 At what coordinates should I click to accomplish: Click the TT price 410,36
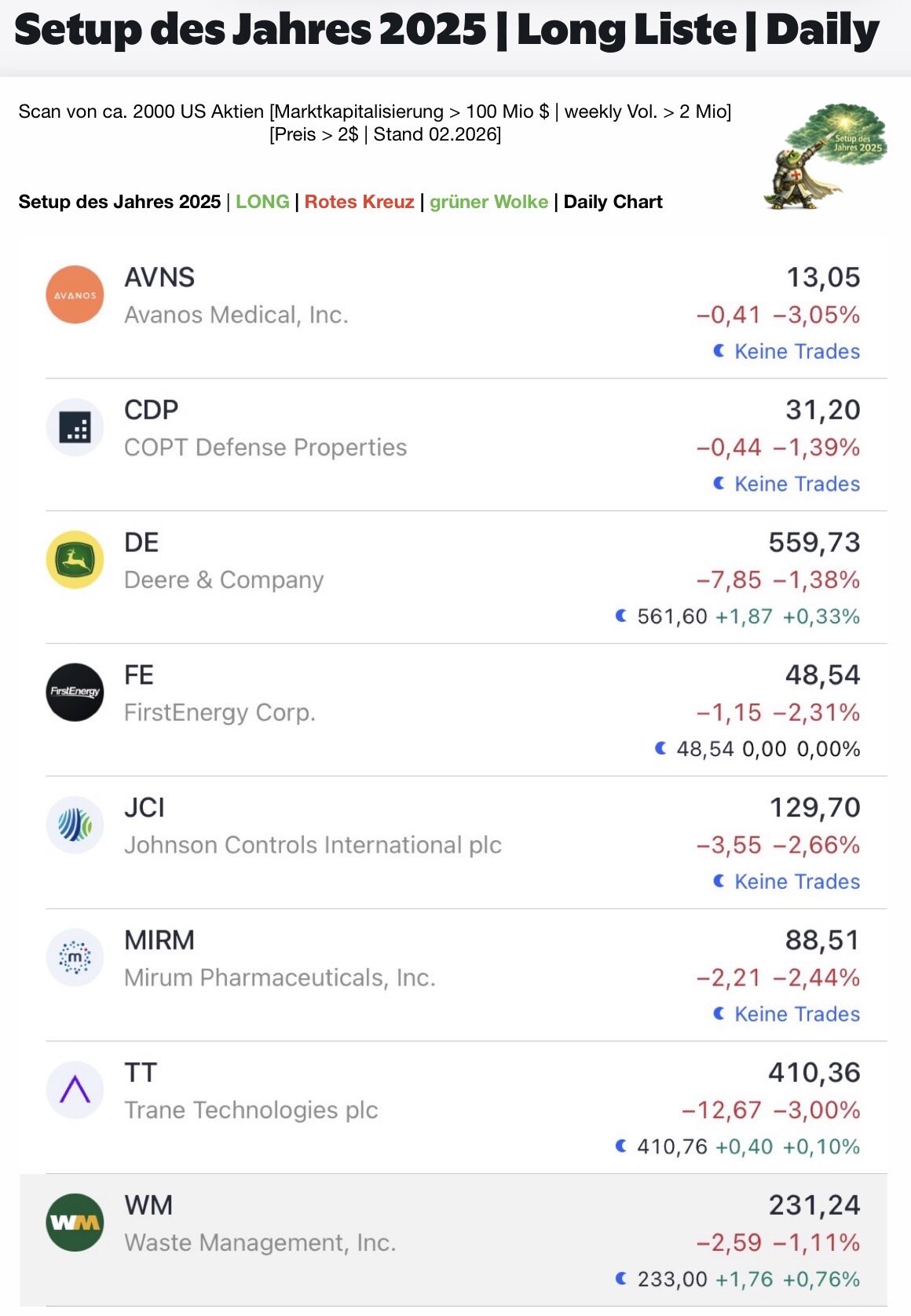[814, 1073]
